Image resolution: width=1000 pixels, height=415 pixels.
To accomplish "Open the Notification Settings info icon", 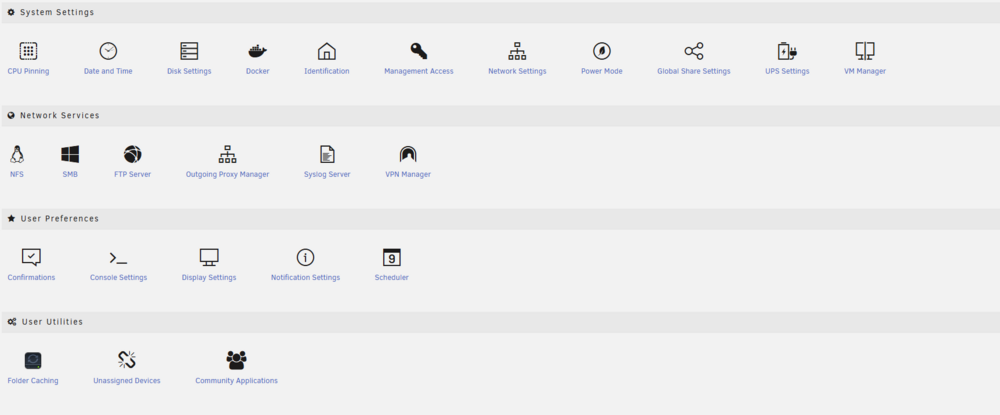I will click(305, 258).
